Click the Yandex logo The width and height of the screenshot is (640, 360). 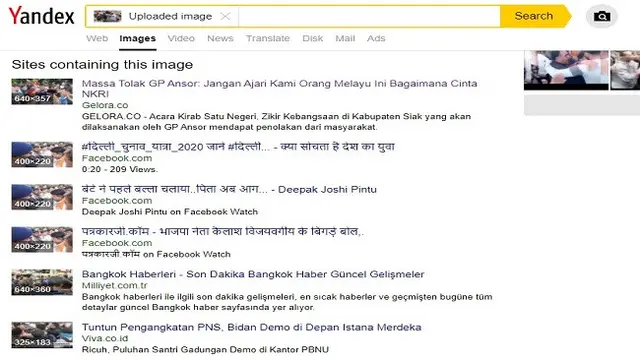[x=42, y=16]
